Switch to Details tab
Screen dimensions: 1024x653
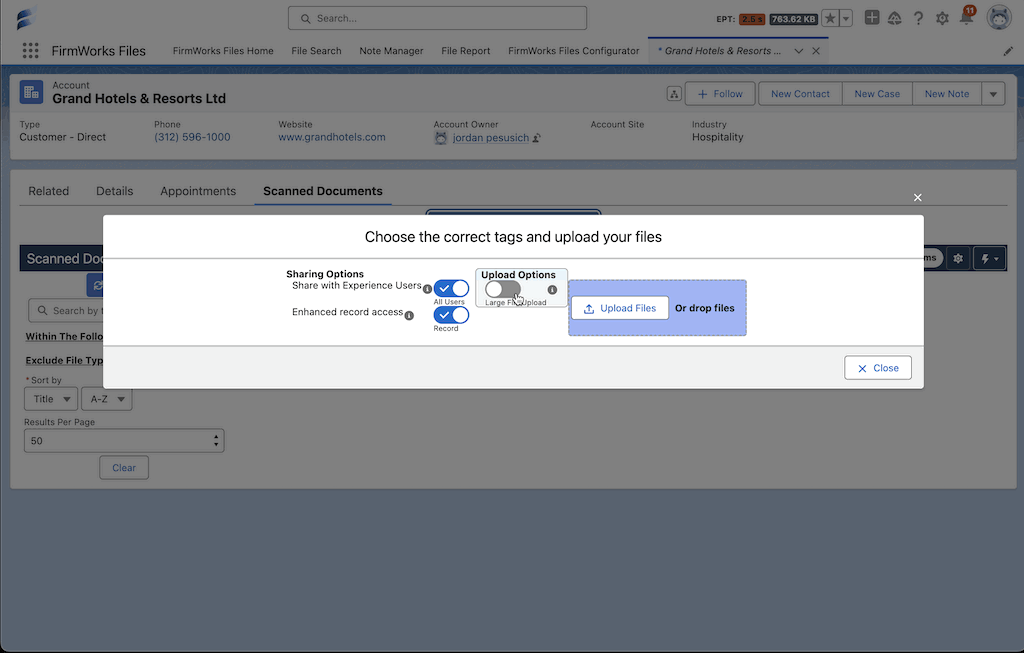pos(114,191)
